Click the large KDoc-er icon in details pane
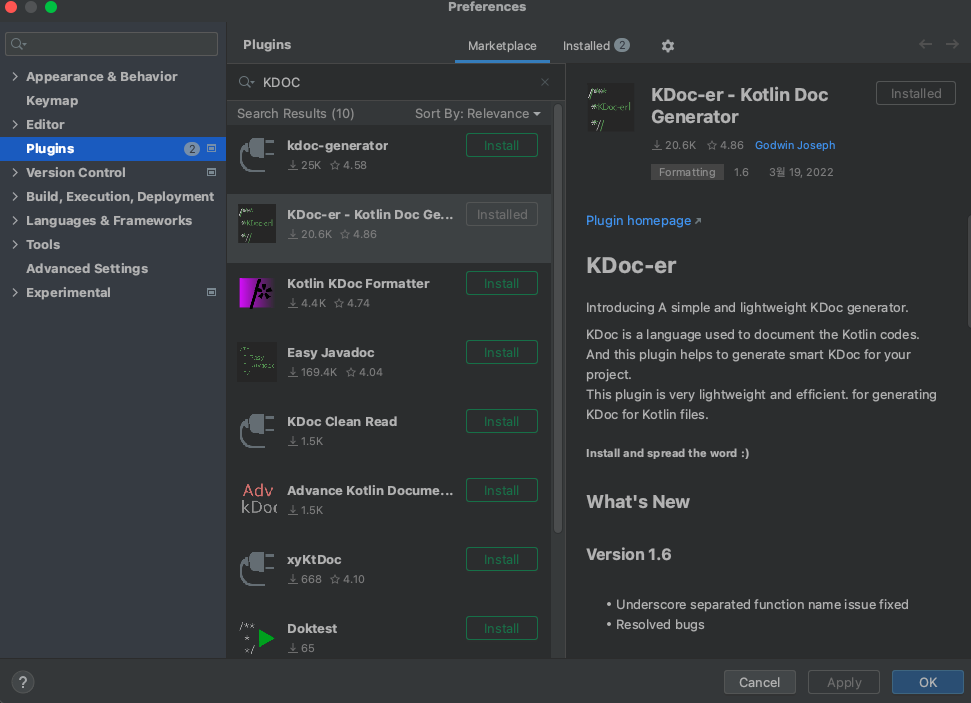The image size is (971, 703). 611,107
